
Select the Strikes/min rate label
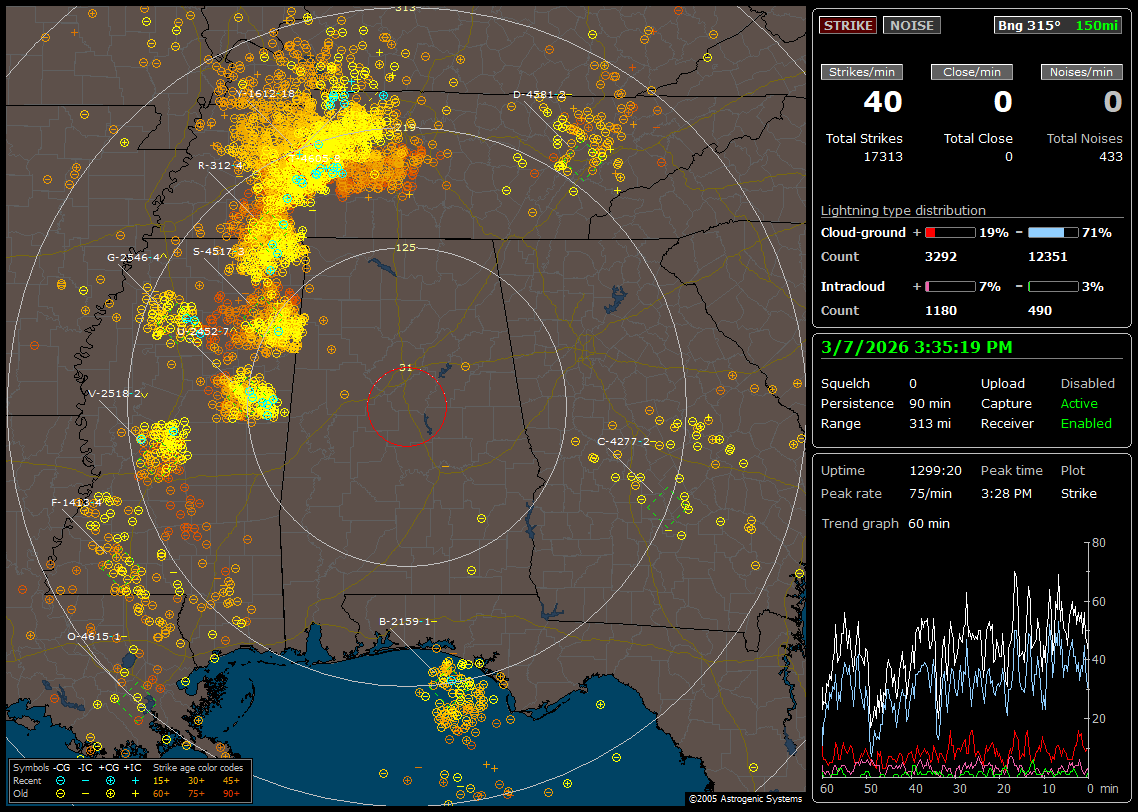[x=862, y=72]
